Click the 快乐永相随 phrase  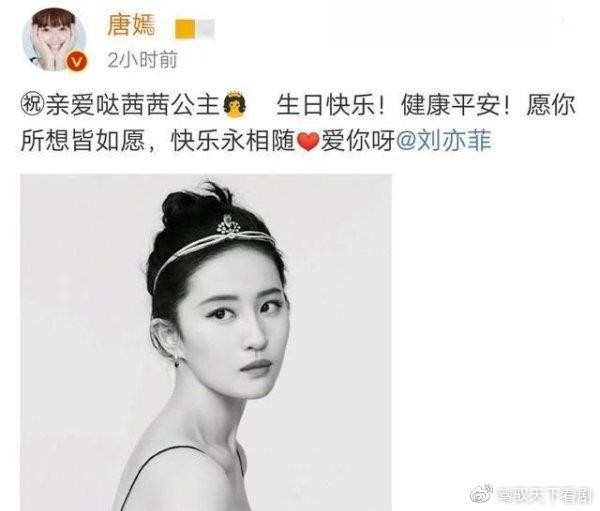(234, 141)
